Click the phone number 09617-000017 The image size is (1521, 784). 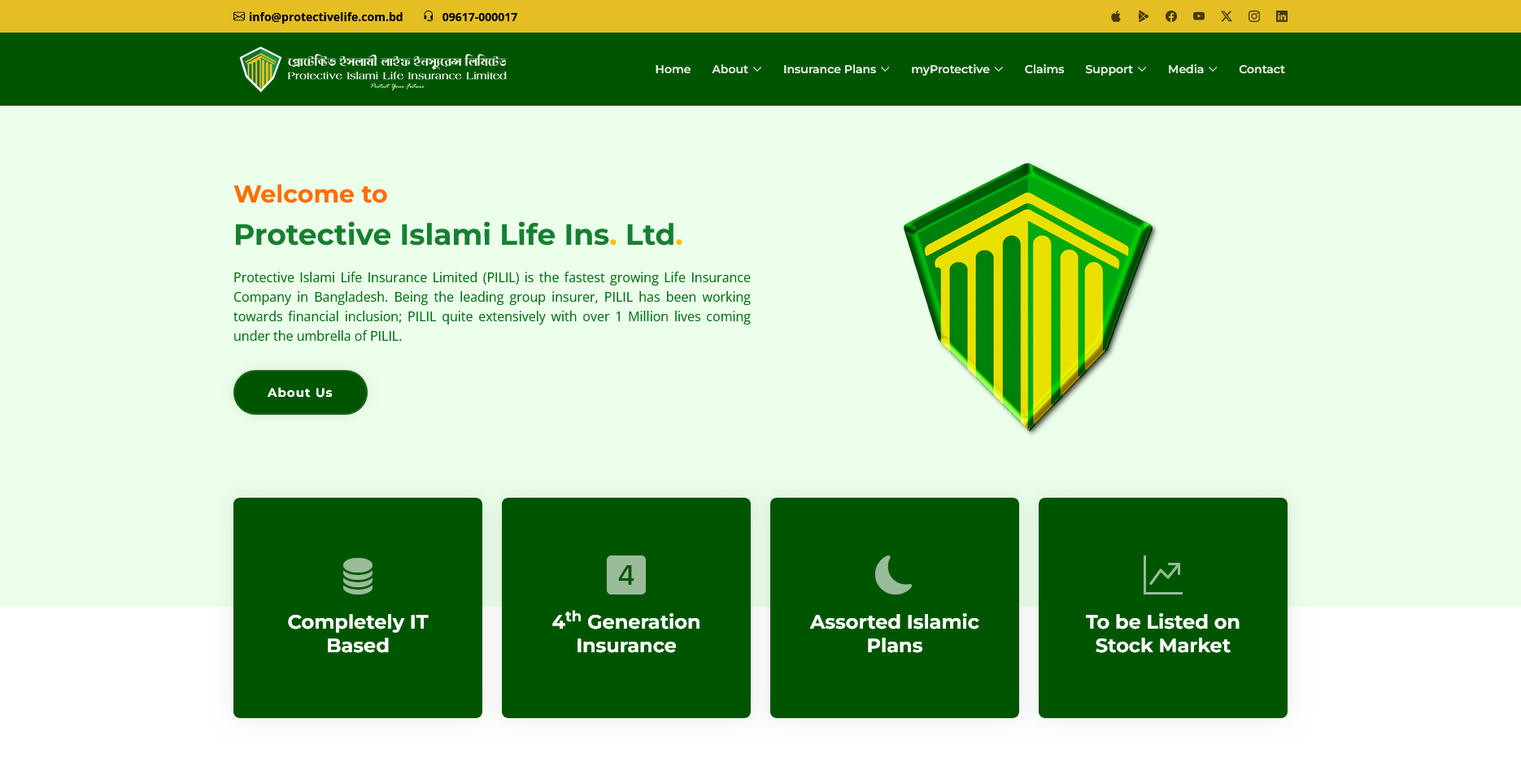coord(480,17)
